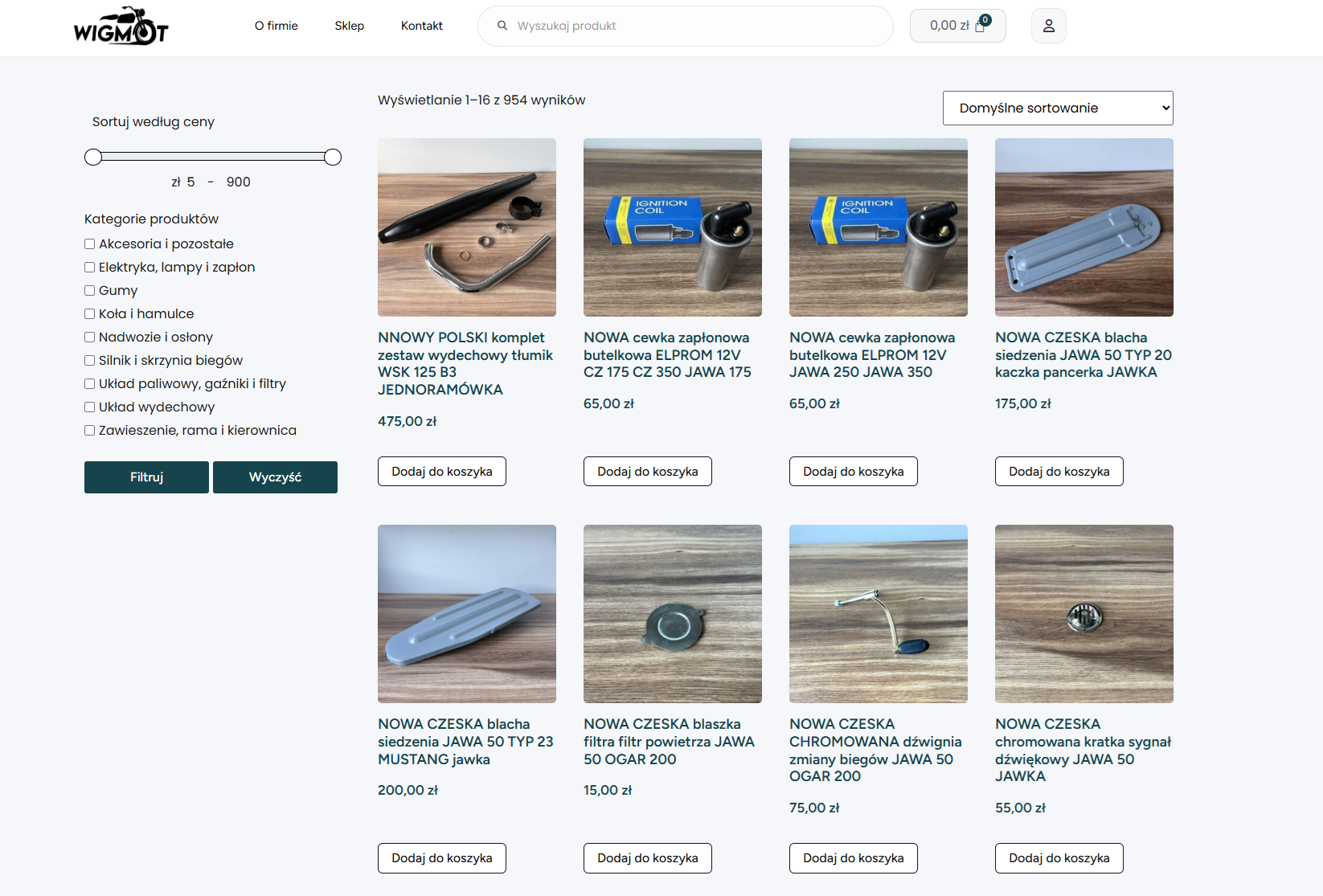Click the Wigmot motorcycle logo
Viewport: 1323px width, 896px height.
coord(121,27)
